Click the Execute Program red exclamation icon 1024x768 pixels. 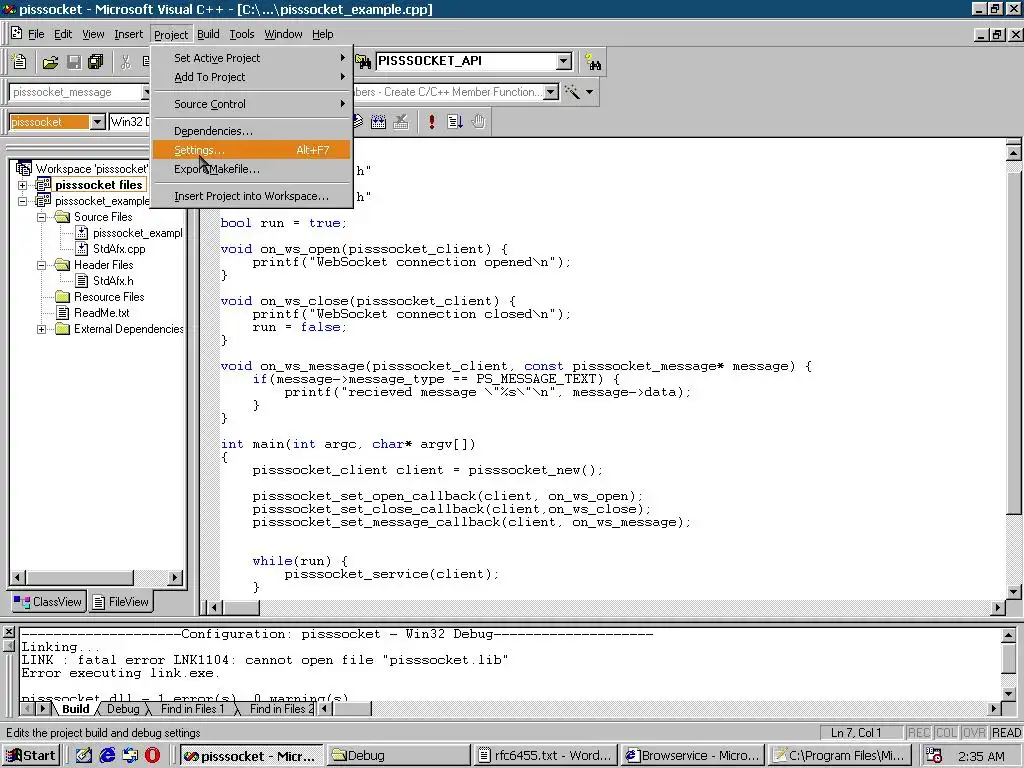[432, 121]
